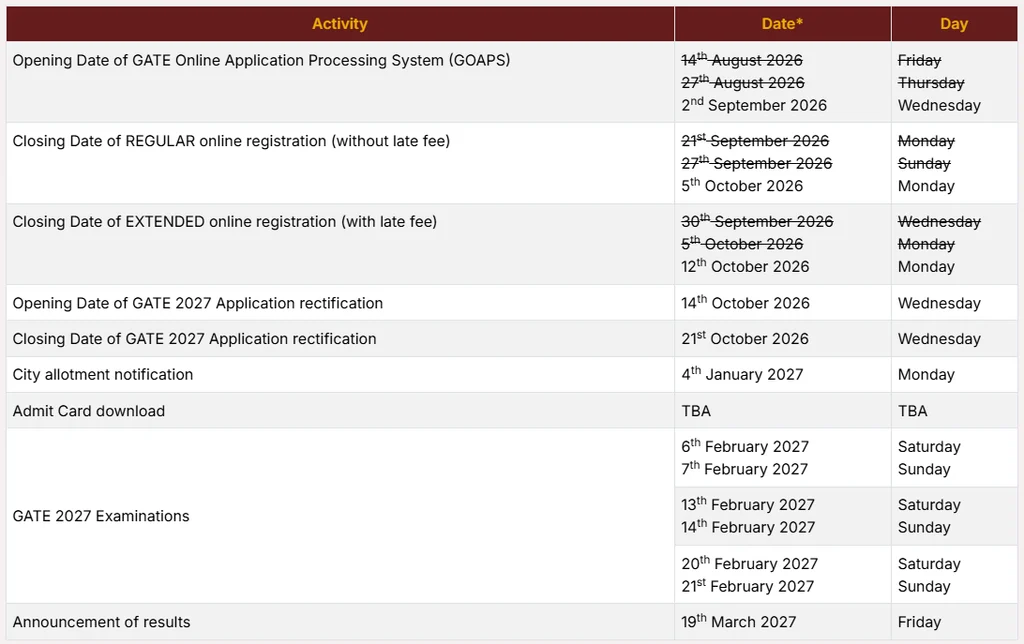The width and height of the screenshot is (1024, 644).
Task: Click Saturday beside 6th February 2027
Action: click(x=929, y=447)
